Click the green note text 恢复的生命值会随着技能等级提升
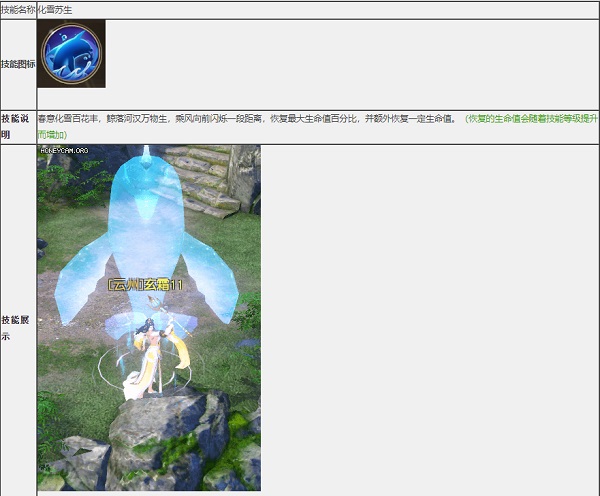The height and width of the screenshot is (496, 600). pos(533,119)
